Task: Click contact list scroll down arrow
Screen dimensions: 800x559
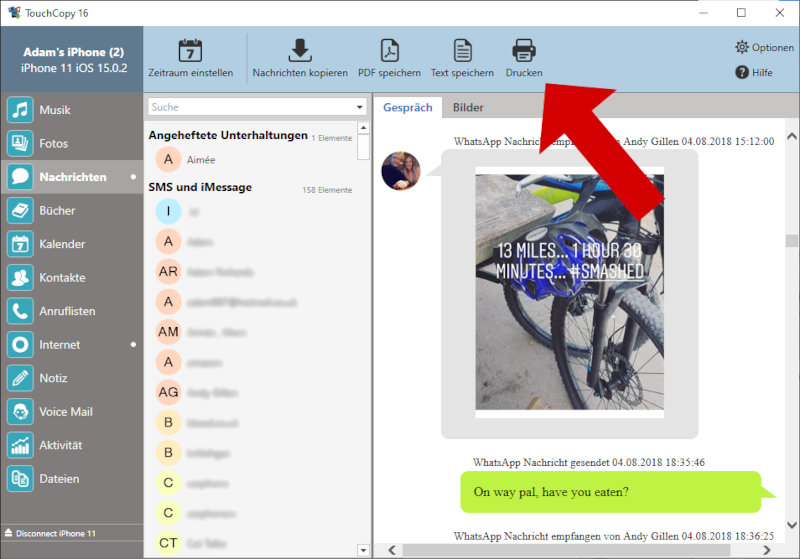Action: tap(363, 550)
